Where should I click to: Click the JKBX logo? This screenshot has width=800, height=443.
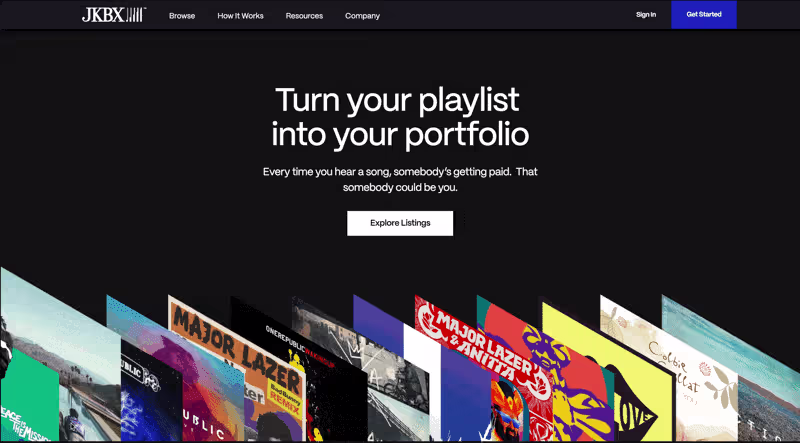pyautogui.click(x=114, y=15)
